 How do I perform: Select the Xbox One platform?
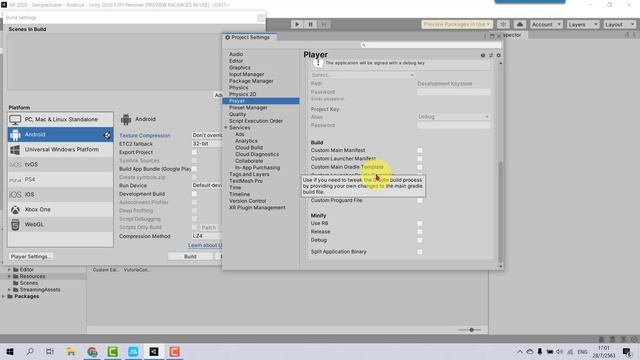[60, 209]
